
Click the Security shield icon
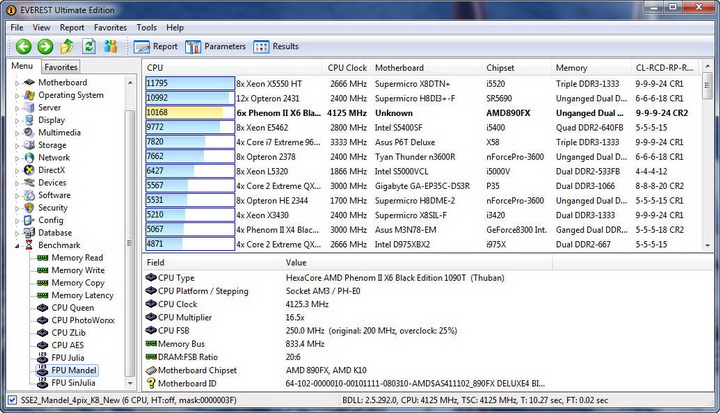[x=29, y=208]
